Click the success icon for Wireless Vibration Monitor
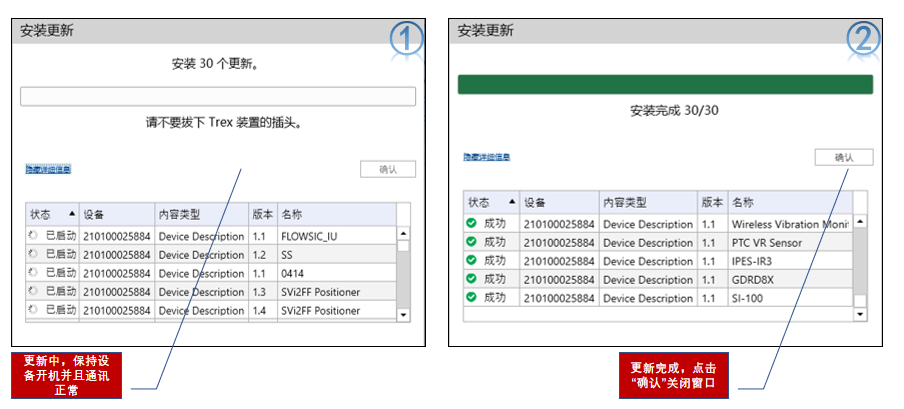904x409 pixels. 472,224
